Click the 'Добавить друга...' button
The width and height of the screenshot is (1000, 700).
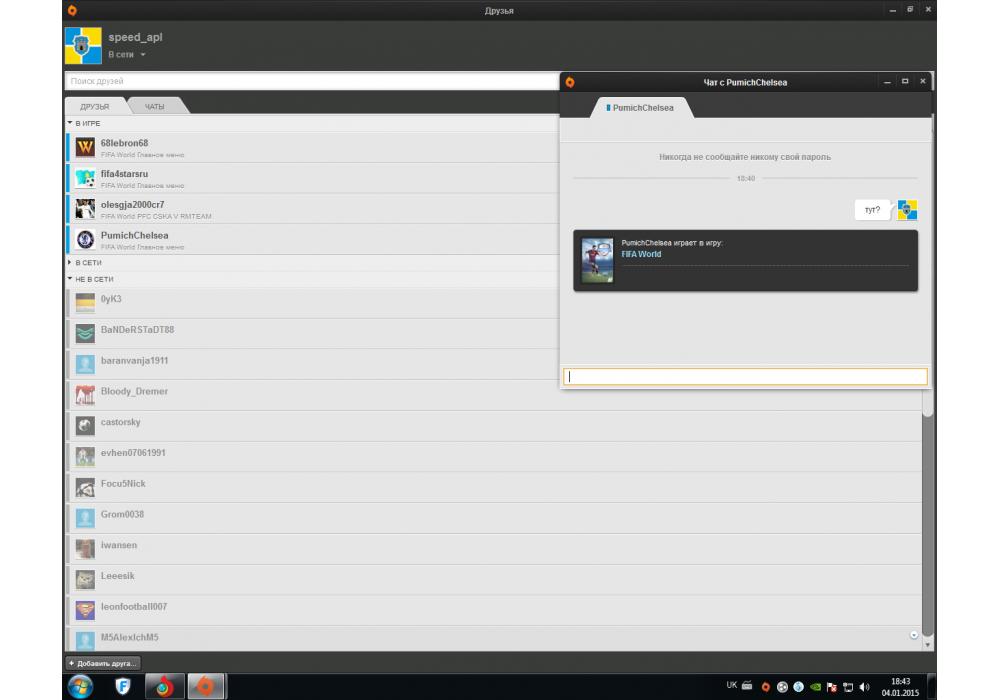(103, 663)
